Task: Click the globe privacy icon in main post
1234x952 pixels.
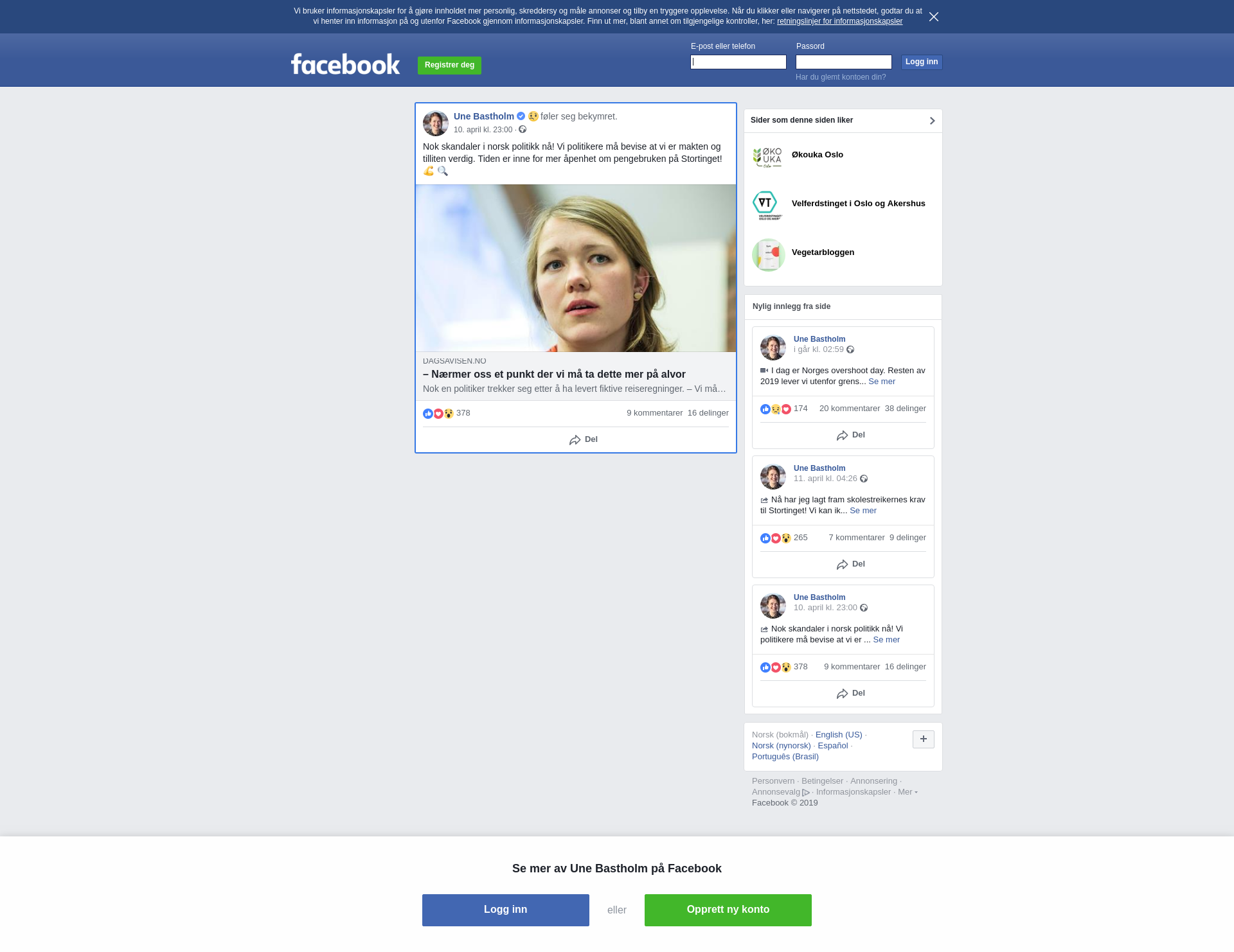Action: click(523, 130)
